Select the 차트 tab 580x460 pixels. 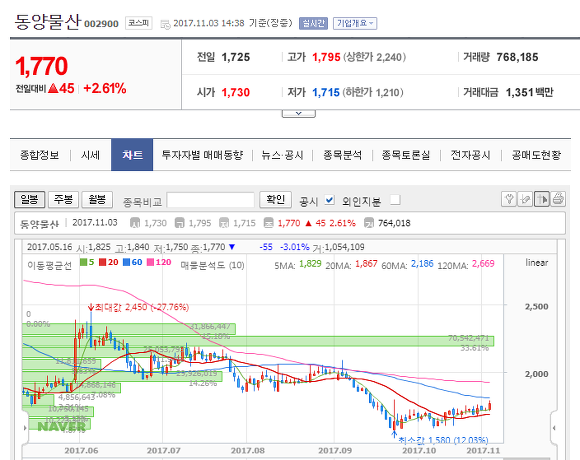[x=132, y=155]
